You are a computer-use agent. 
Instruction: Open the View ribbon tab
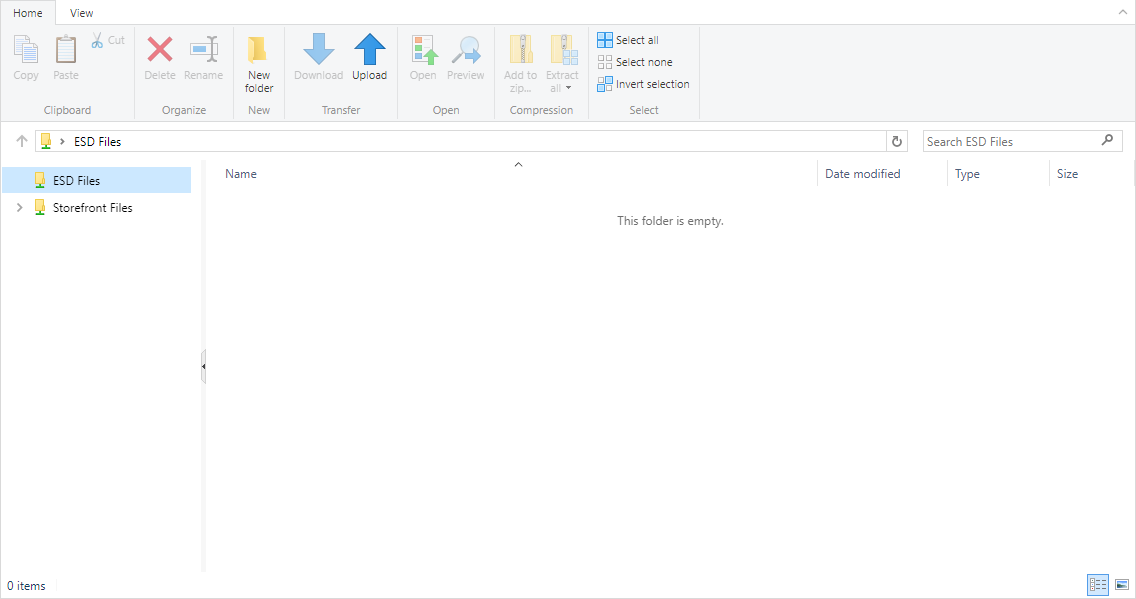pyautogui.click(x=82, y=13)
